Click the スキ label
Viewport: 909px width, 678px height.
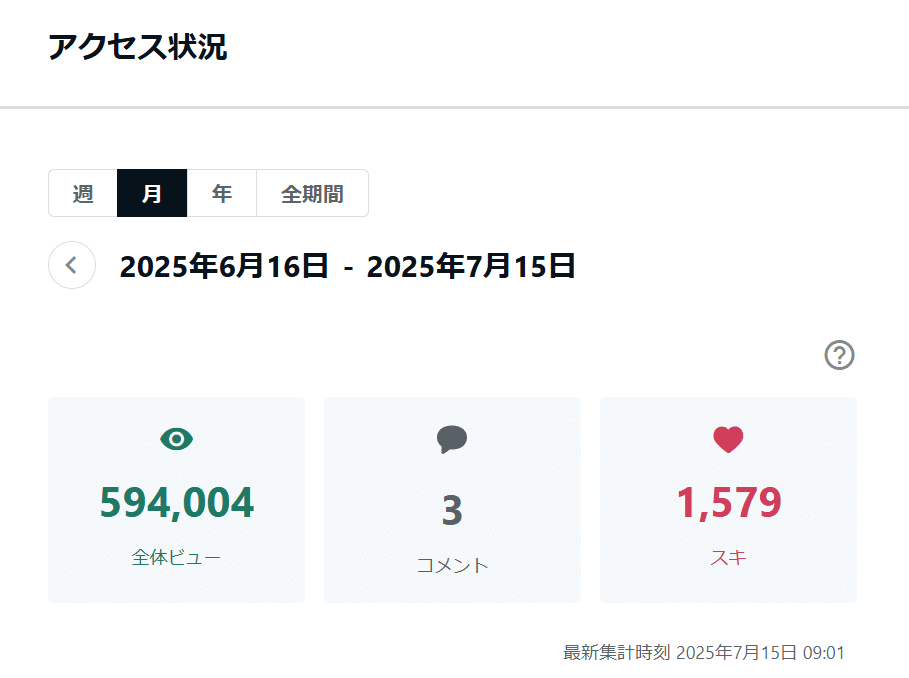(x=728, y=557)
